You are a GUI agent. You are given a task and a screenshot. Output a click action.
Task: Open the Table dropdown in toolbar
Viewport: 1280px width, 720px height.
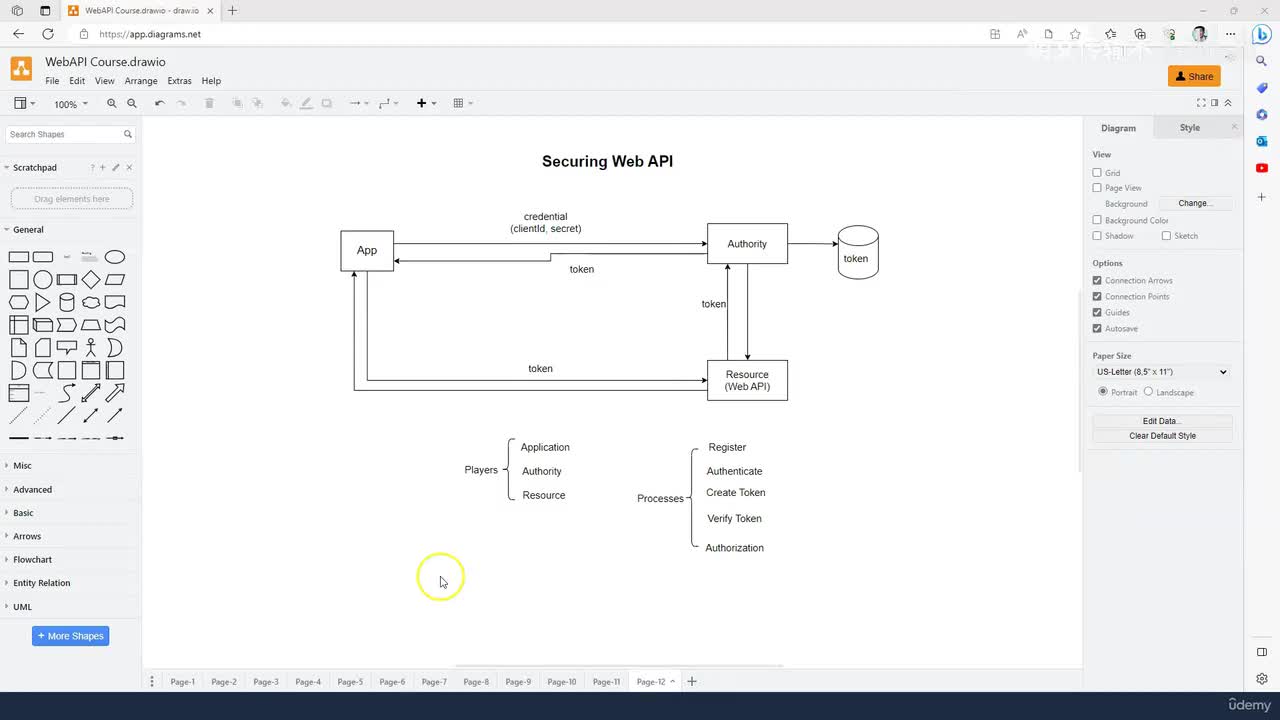click(x=463, y=103)
